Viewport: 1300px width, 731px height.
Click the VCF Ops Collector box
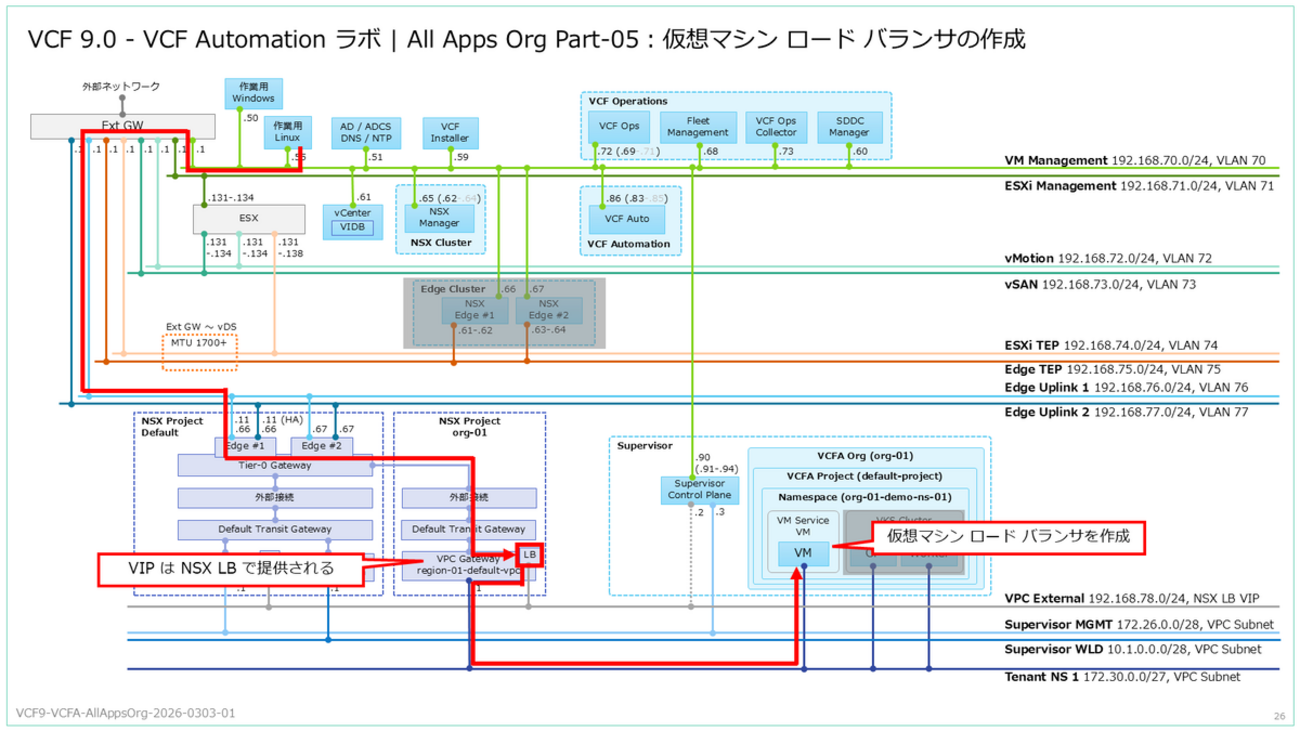point(776,127)
